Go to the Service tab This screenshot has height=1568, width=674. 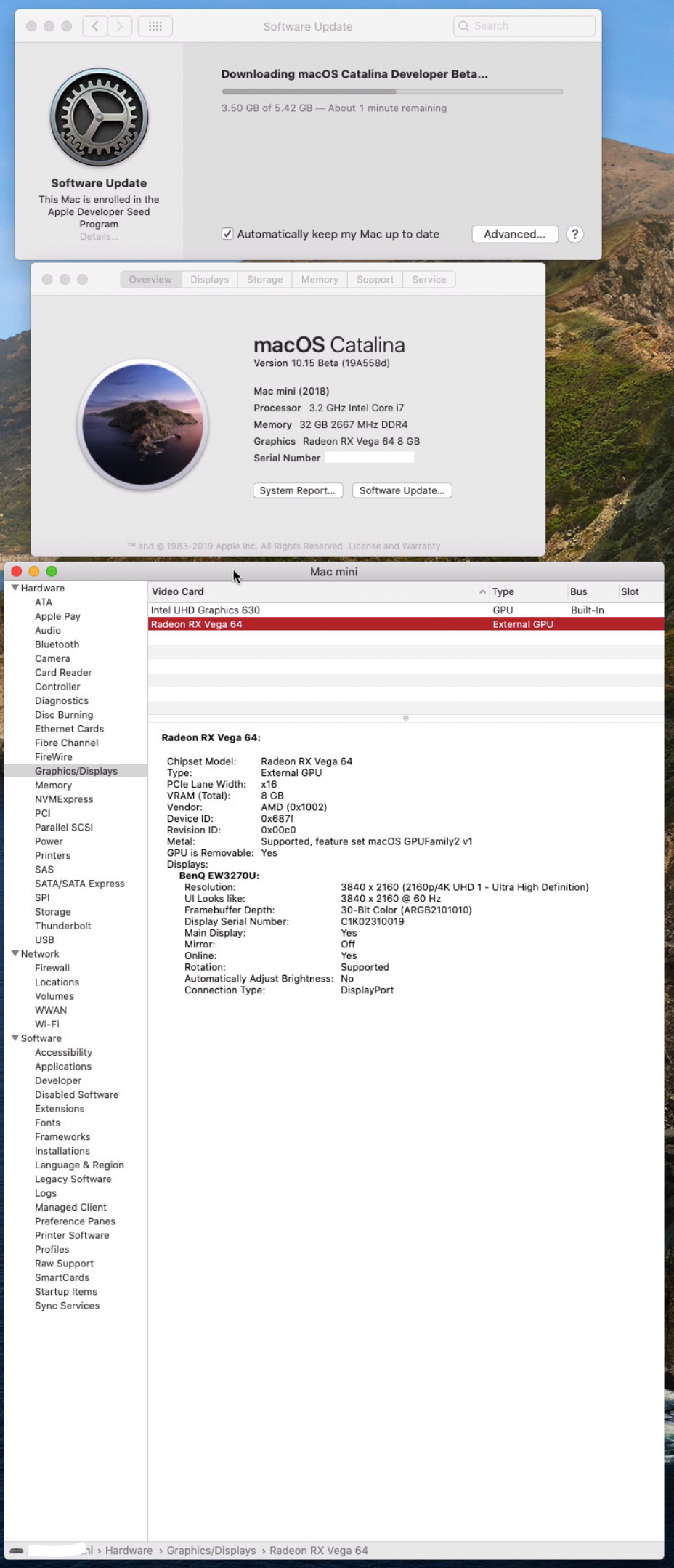pyautogui.click(x=429, y=280)
